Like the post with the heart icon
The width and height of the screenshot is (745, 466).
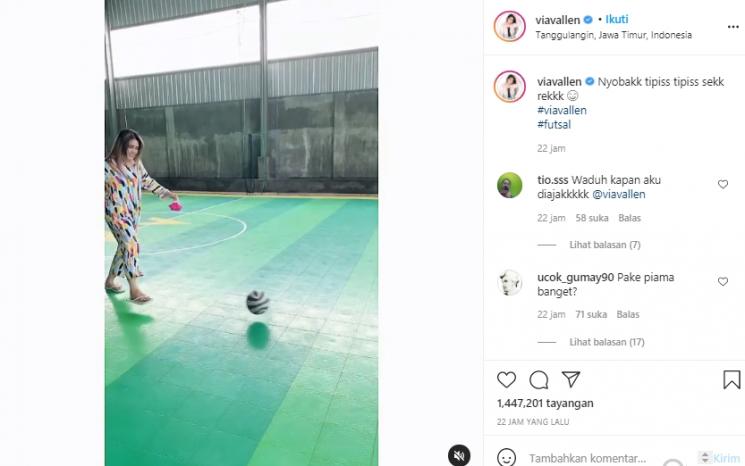point(506,380)
